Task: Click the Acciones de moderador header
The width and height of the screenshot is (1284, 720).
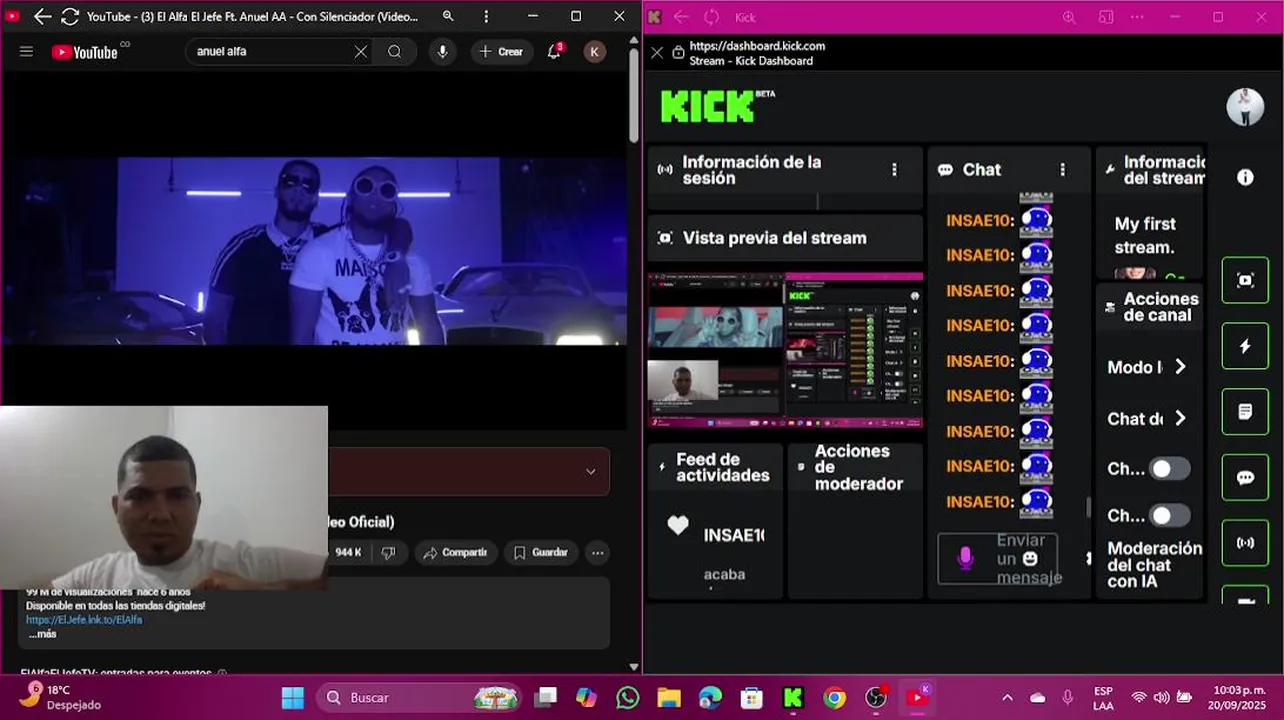Action: [856, 467]
